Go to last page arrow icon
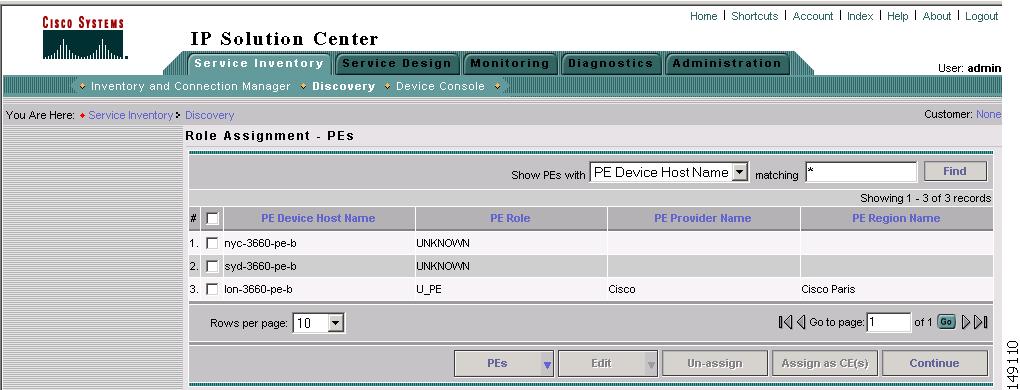Viewport: 1020px width, 390px height. (981, 322)
